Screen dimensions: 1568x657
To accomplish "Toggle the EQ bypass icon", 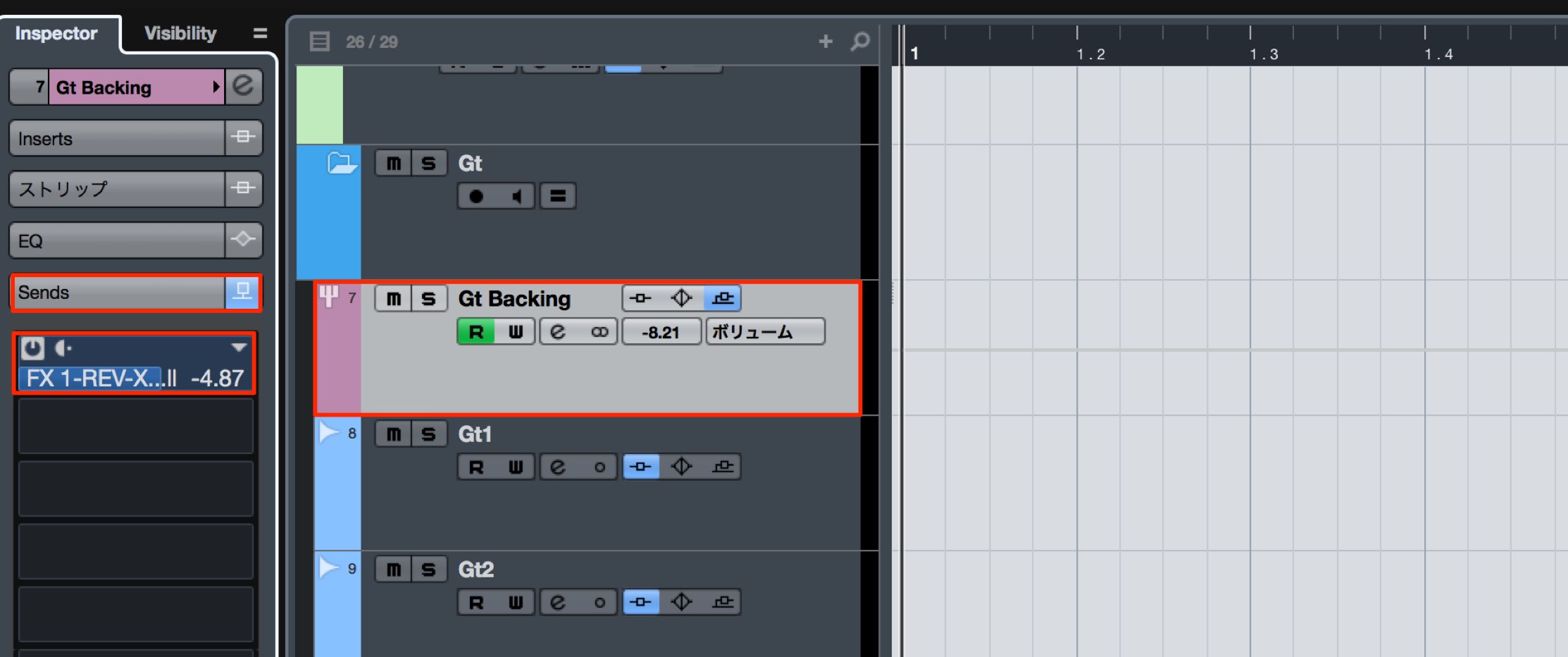I will point(243,240).
